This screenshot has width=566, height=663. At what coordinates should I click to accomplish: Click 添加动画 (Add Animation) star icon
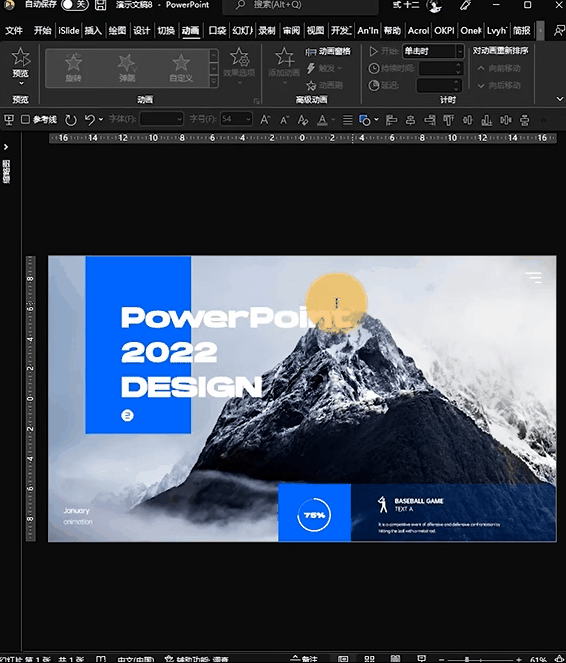[x=284, y=57]
